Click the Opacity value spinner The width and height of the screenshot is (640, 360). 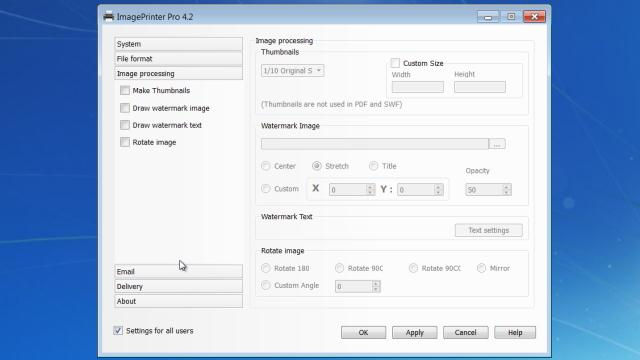488,190
